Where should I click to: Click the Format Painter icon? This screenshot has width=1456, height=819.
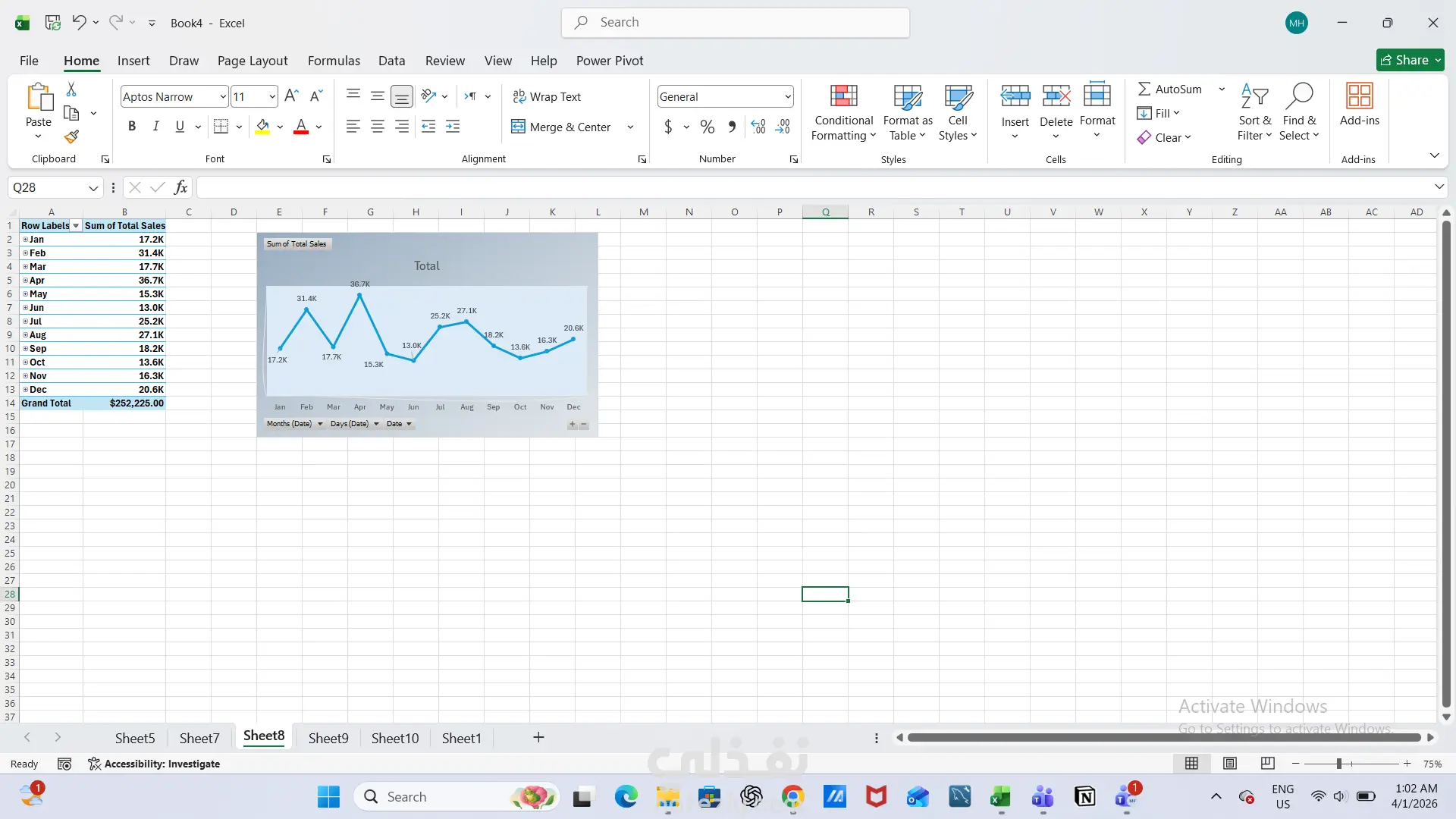click(x=71, y=137)
